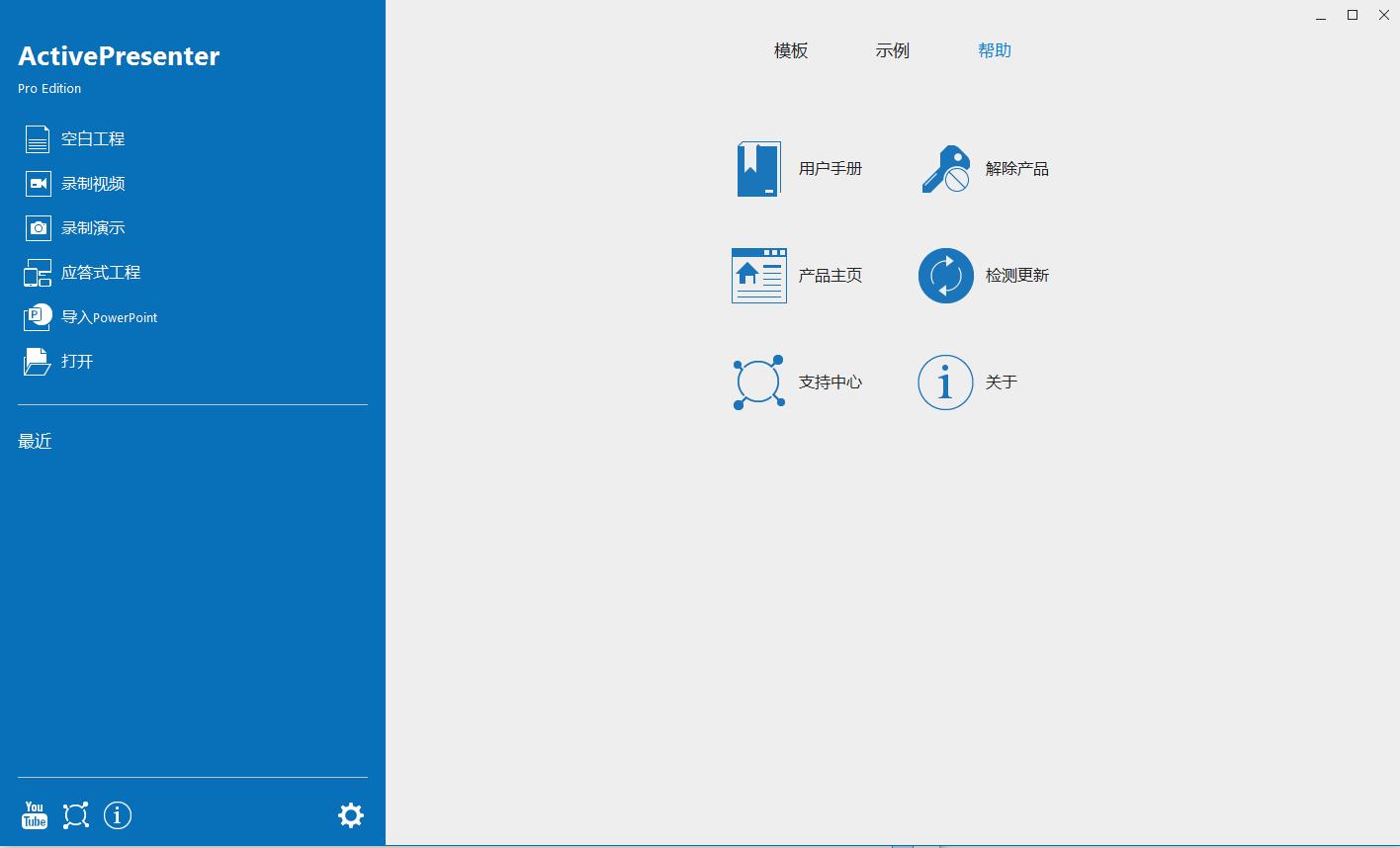
Task: Click the check updates refresh icon
Action: click(946, 276)
